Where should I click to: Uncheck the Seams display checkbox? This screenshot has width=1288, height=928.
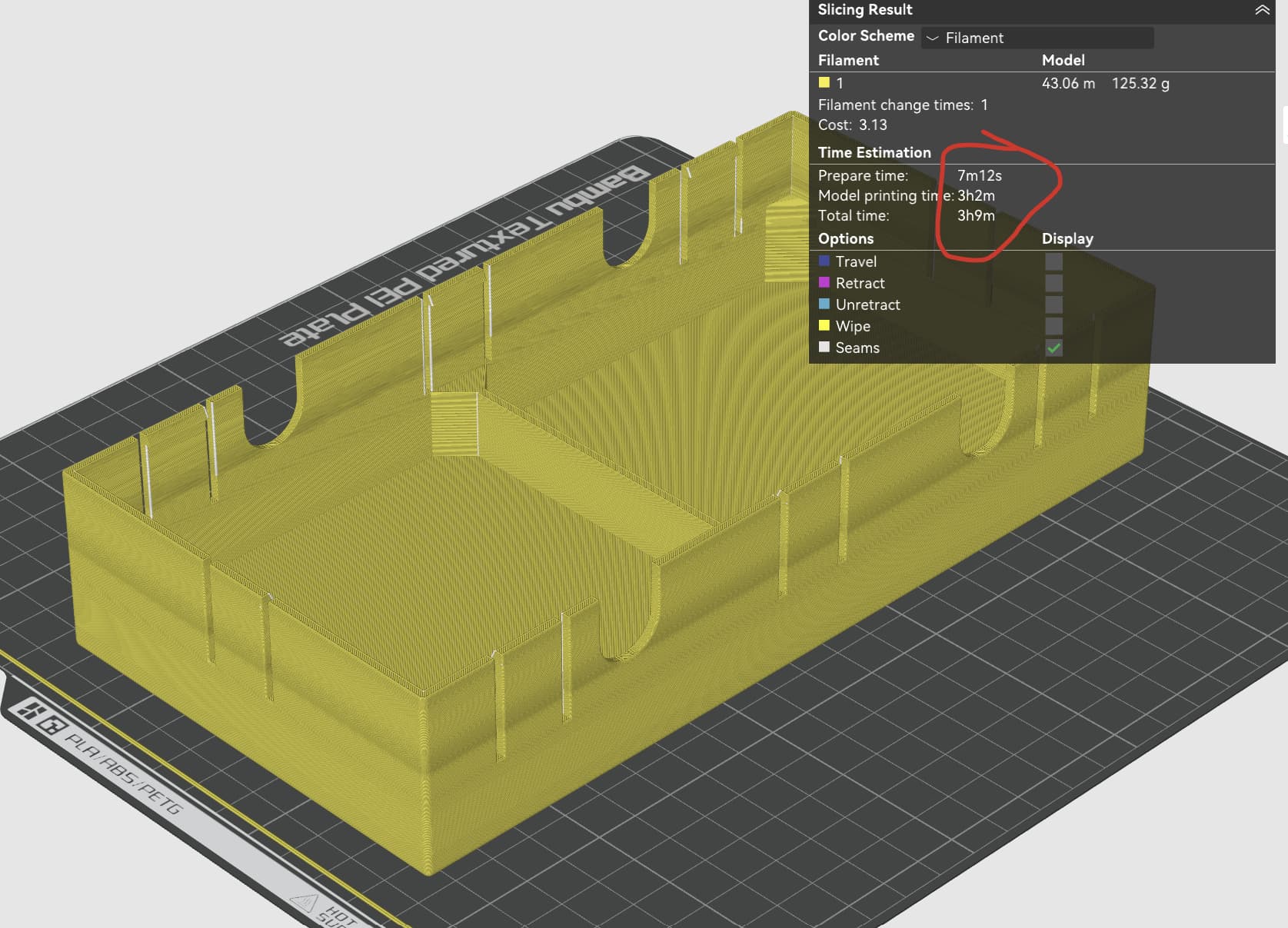(1053, 348)
